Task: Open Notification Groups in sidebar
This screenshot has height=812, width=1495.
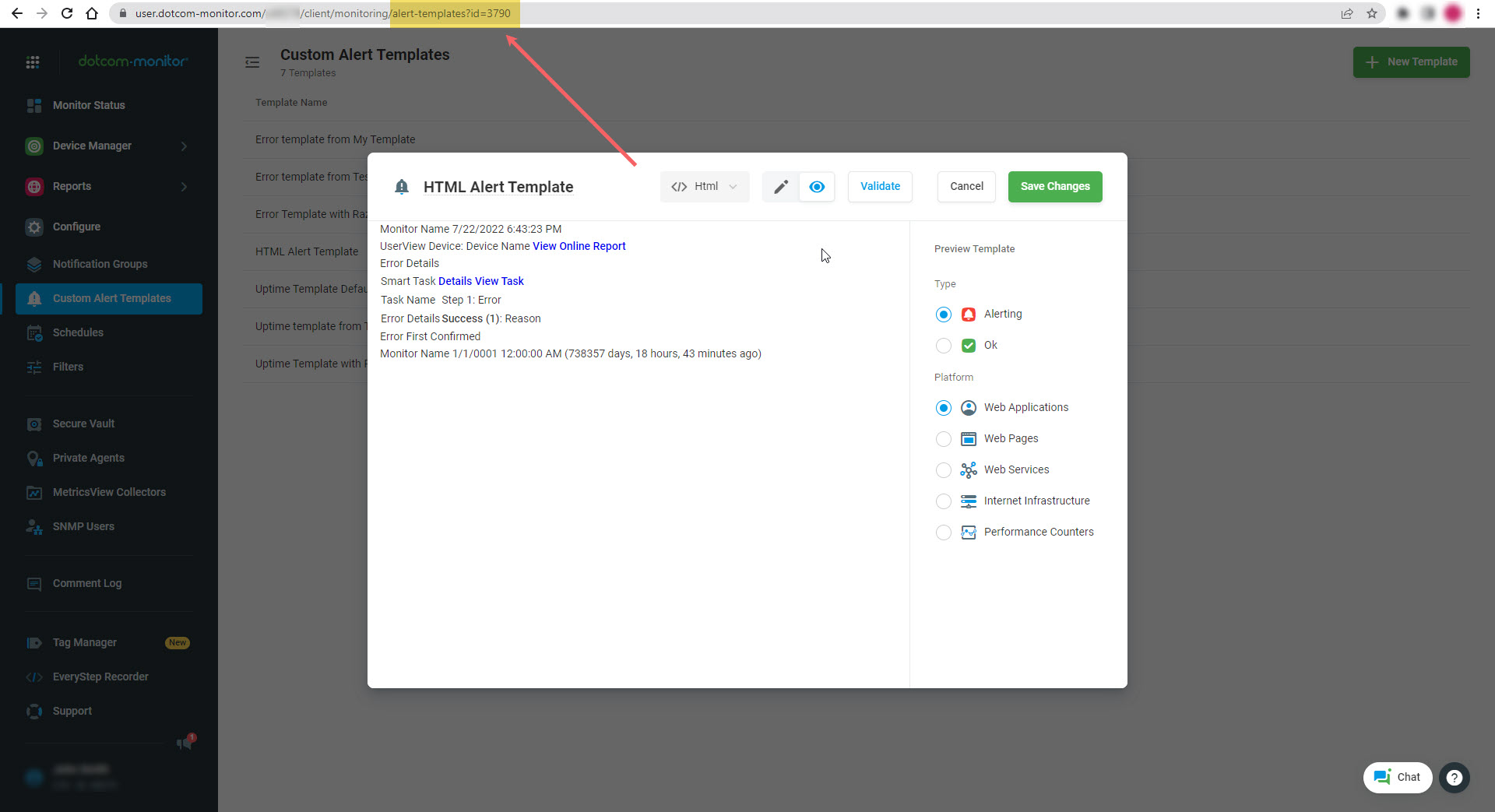Action: (x=100, y=264)
